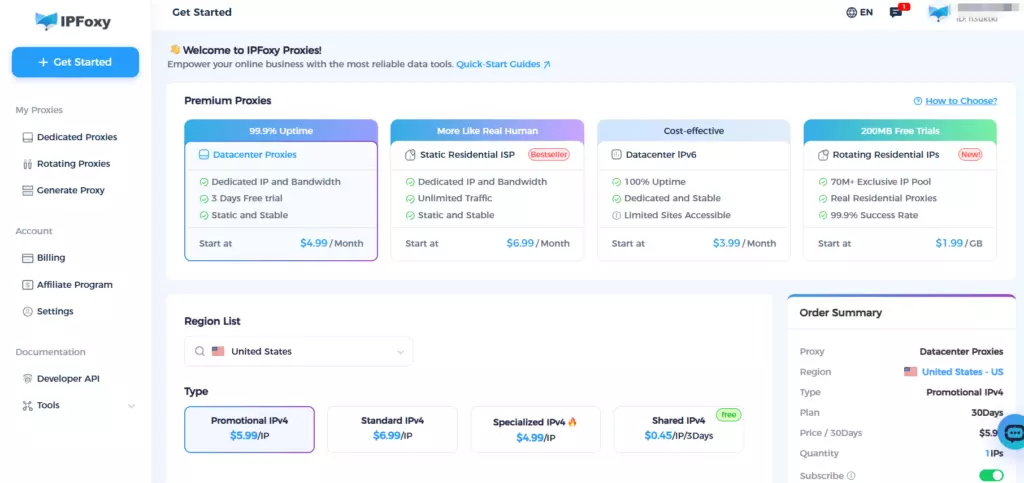Open the notifications message icon
Viewport: 1024px width, 483px height.
pos(895,13)
